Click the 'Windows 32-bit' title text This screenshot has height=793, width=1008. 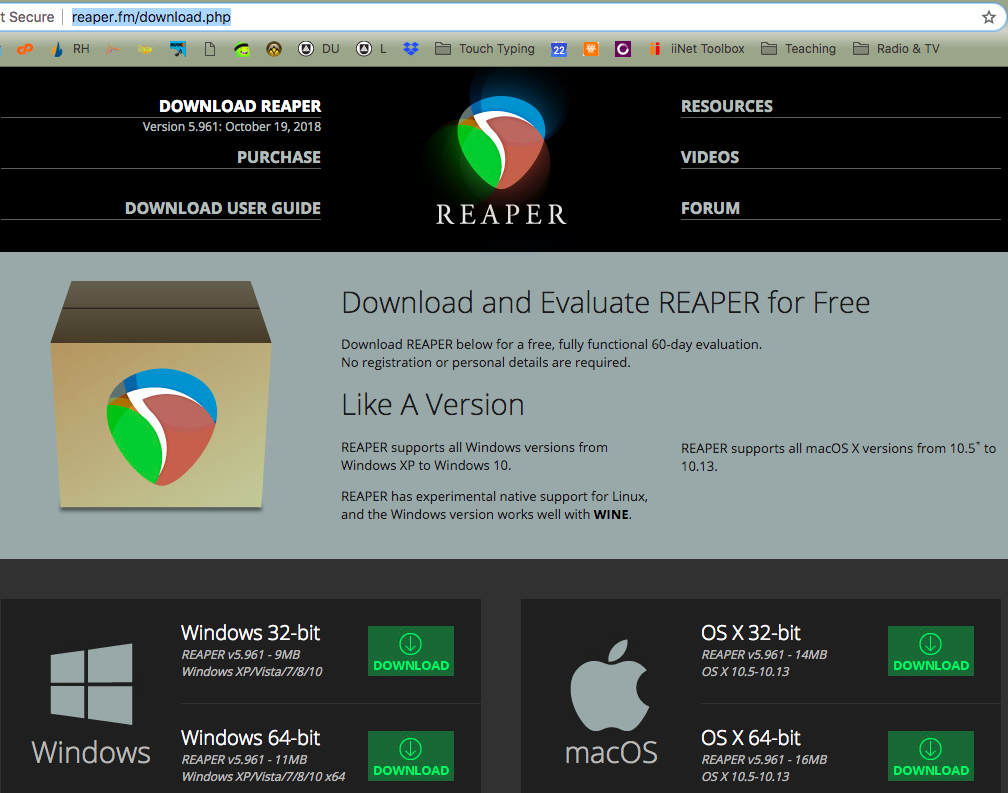click(x=250, y=633)
